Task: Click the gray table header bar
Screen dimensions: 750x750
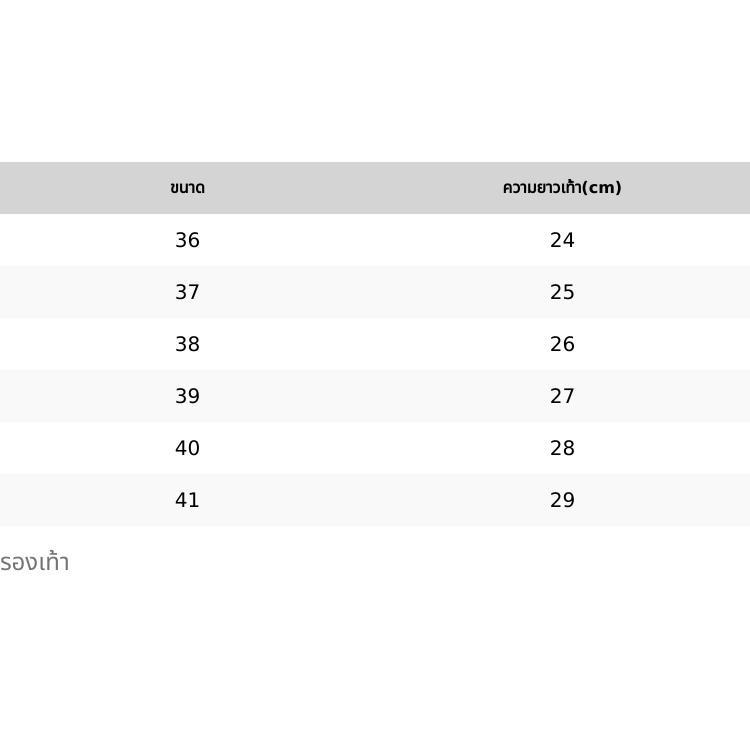Action: coord(375,188)
